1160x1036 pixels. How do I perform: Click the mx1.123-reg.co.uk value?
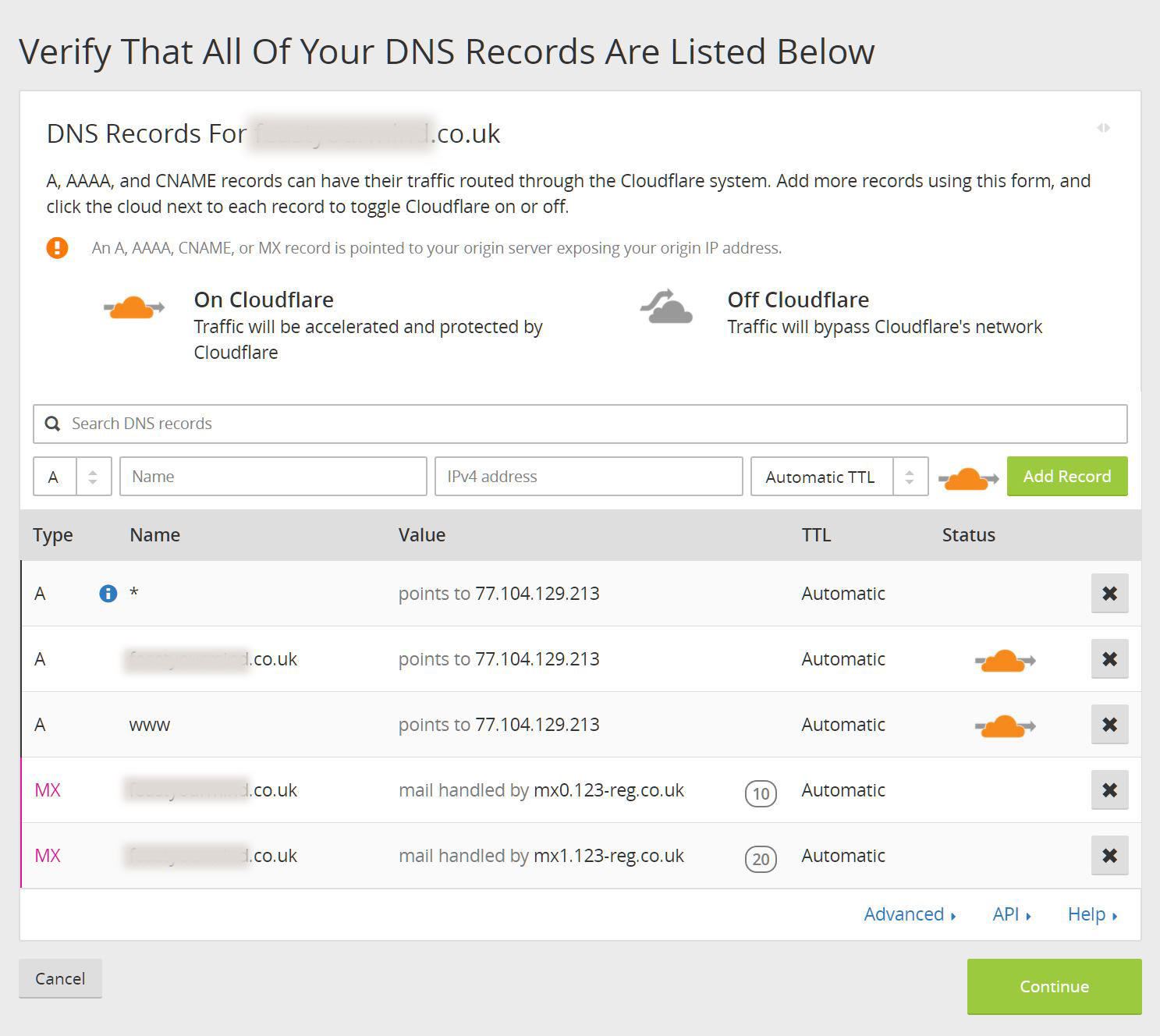(x=608, y=856)
